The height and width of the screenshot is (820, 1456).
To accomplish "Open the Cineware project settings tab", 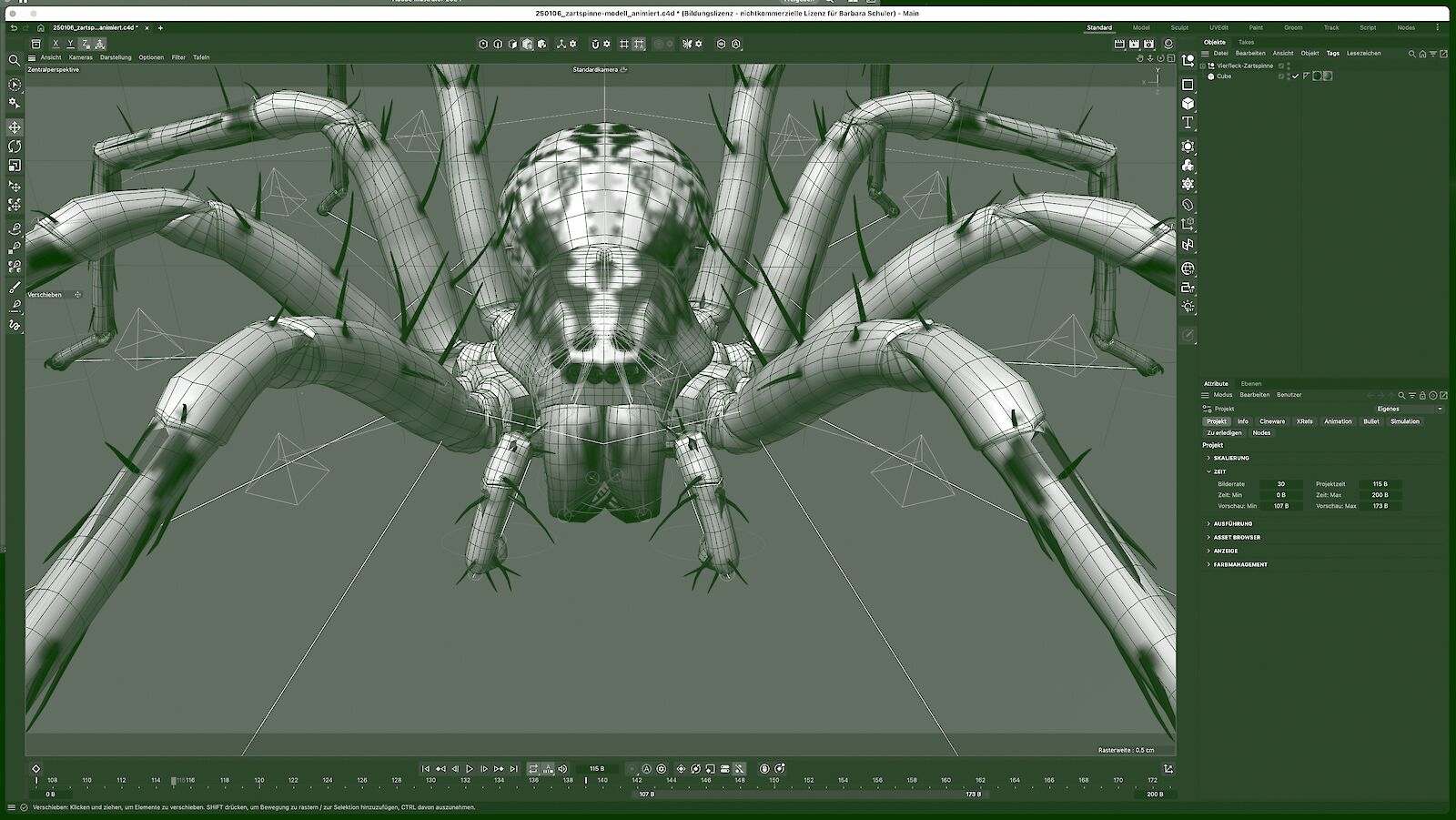I will click(1271, 421).
